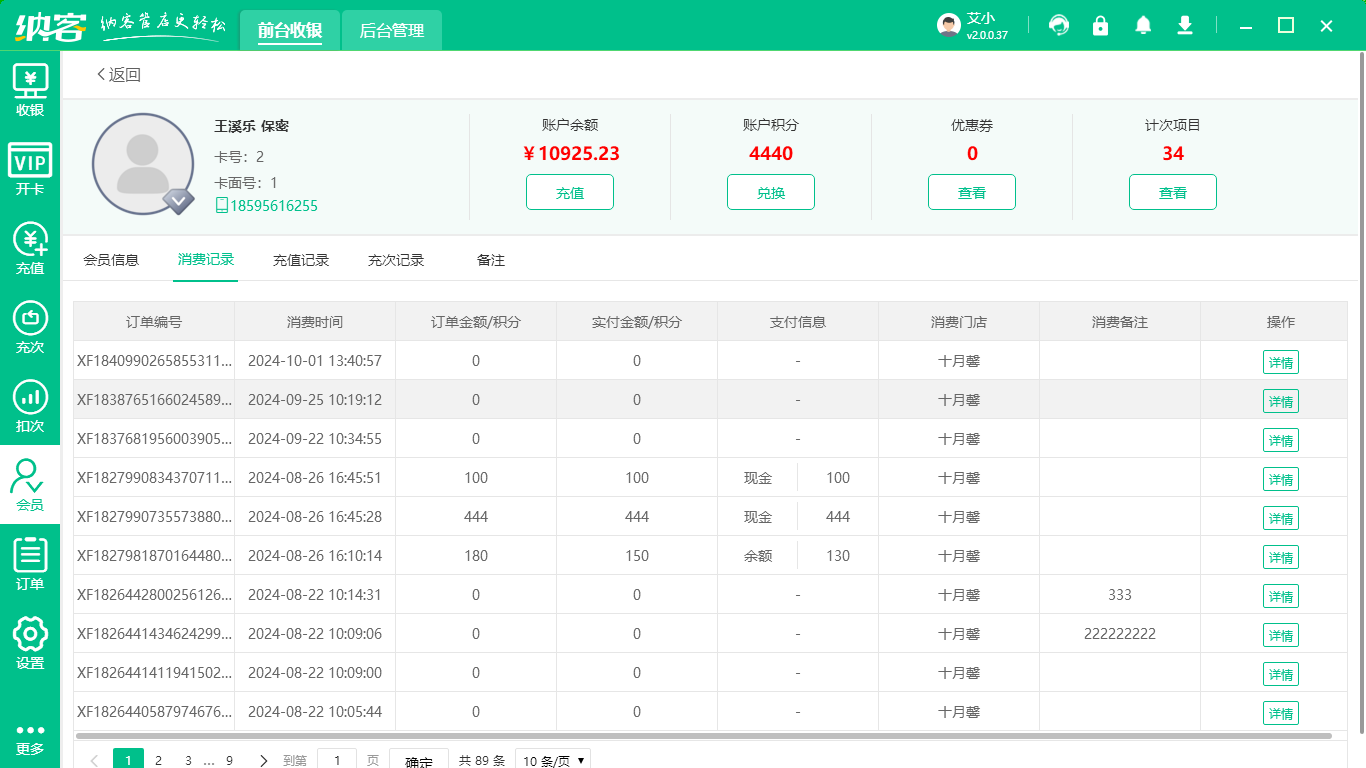Viewport: 1366px width, 768px height.
Task: Expand the 更多 more menu
Action: 30,738
